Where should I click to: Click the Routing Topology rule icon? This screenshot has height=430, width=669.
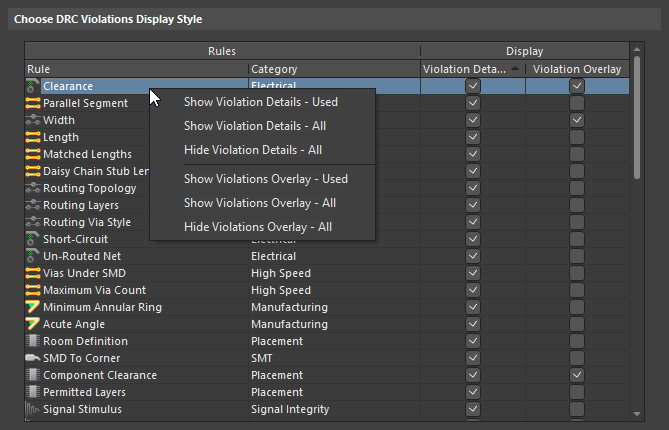coord(32,188)
